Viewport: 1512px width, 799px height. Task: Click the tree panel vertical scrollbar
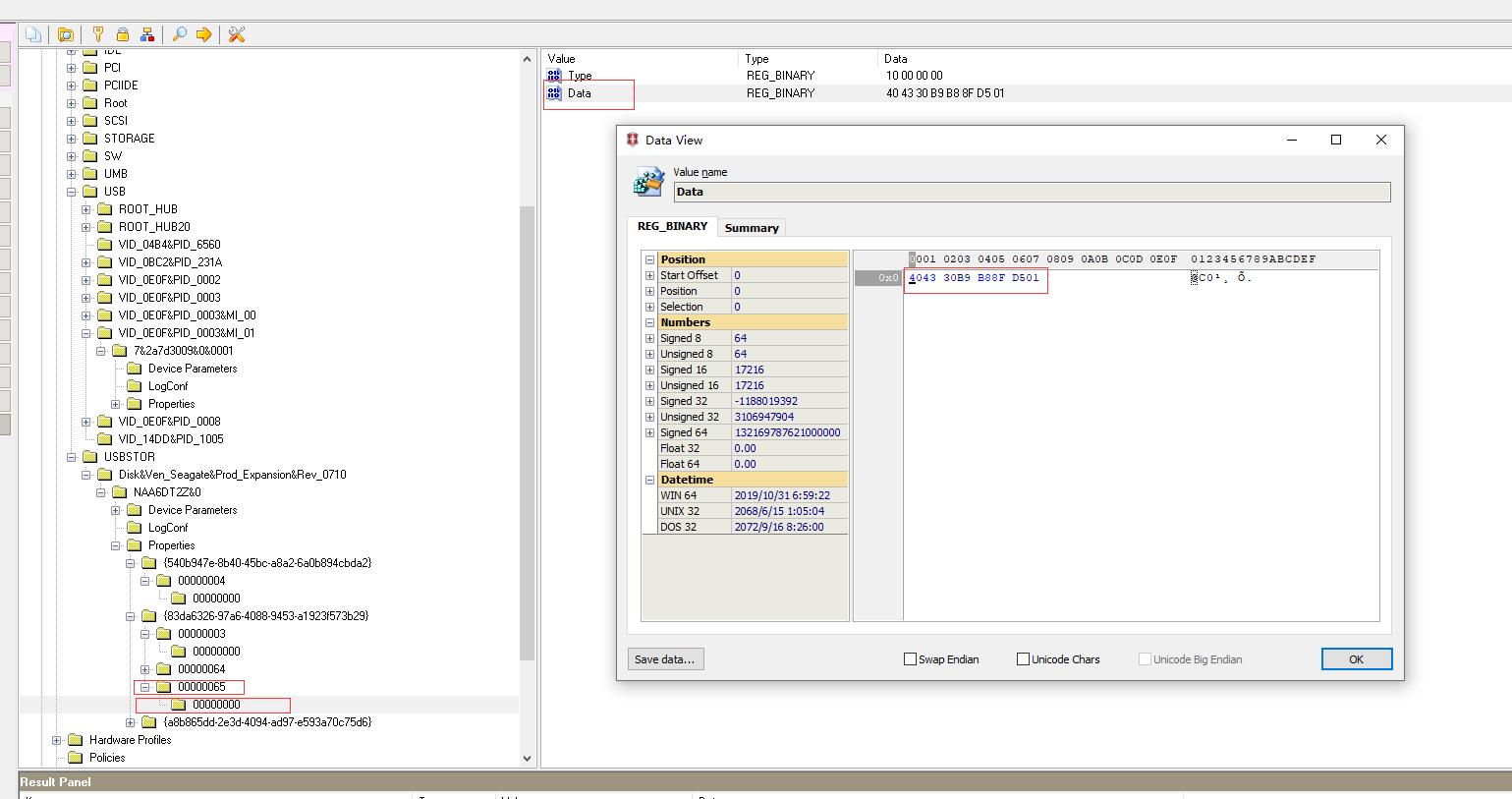click(x=527, y=432)
